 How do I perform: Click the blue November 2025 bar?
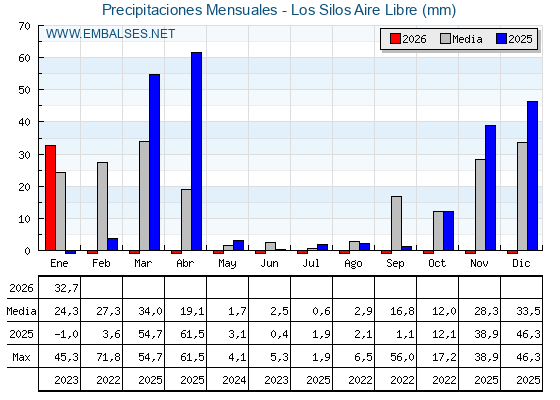click(490, 188)
